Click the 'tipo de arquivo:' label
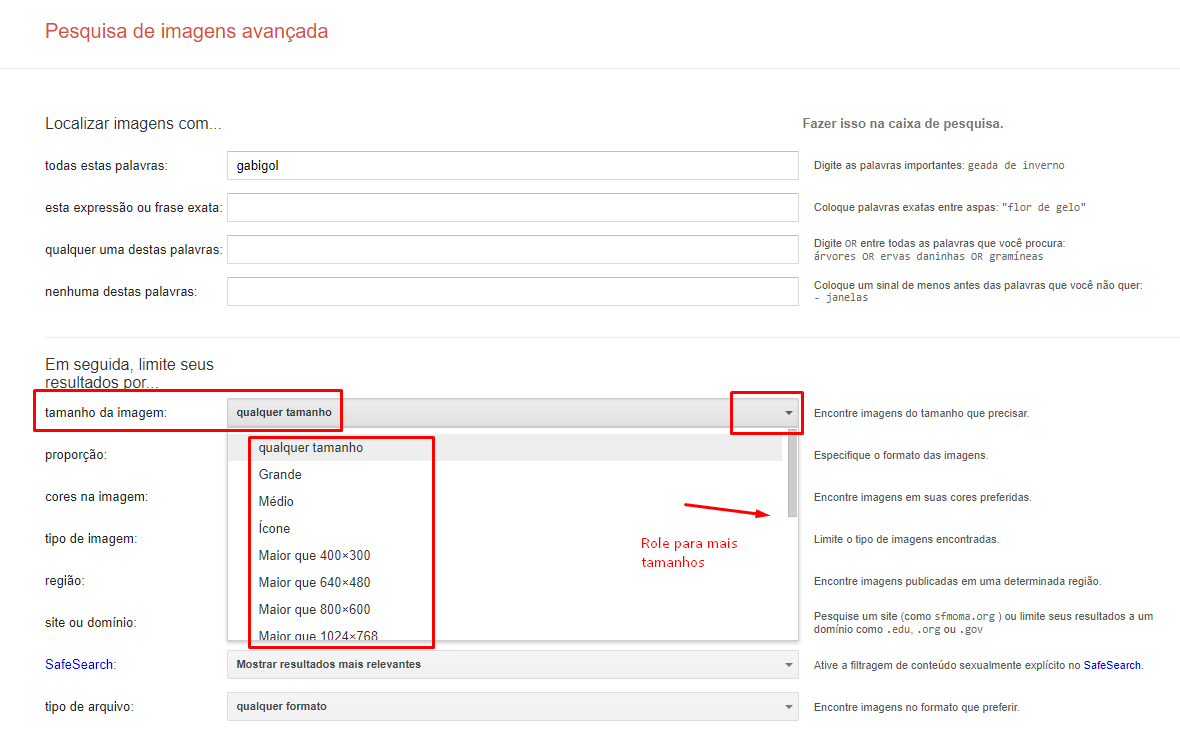This screenshot has width=1180, height=731. click(90, 707)
